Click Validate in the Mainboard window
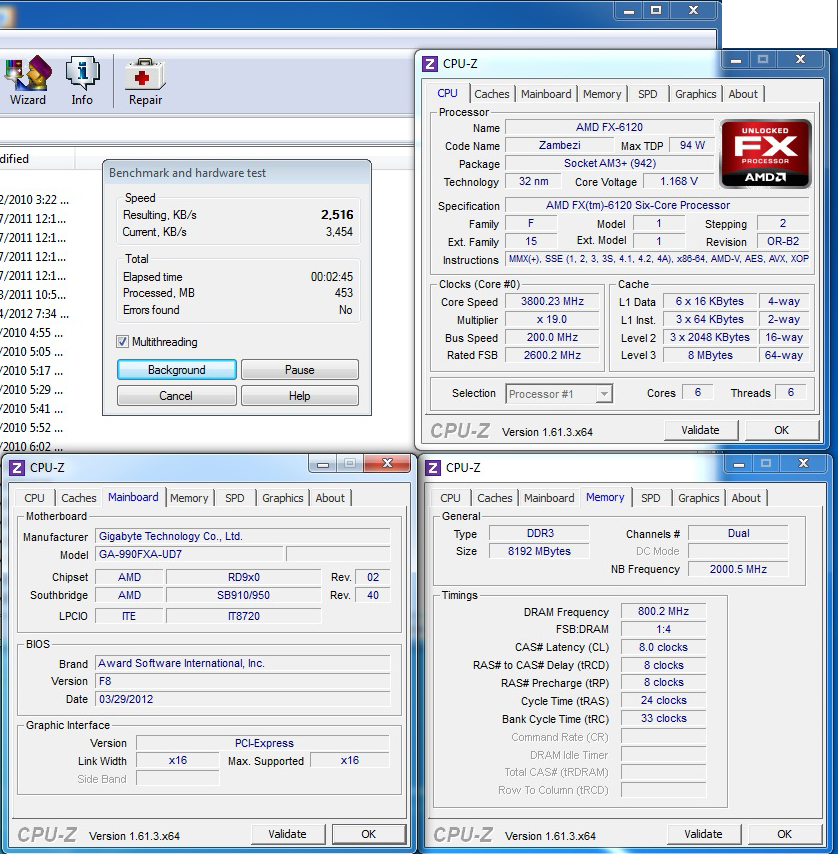 pos(288,834)
